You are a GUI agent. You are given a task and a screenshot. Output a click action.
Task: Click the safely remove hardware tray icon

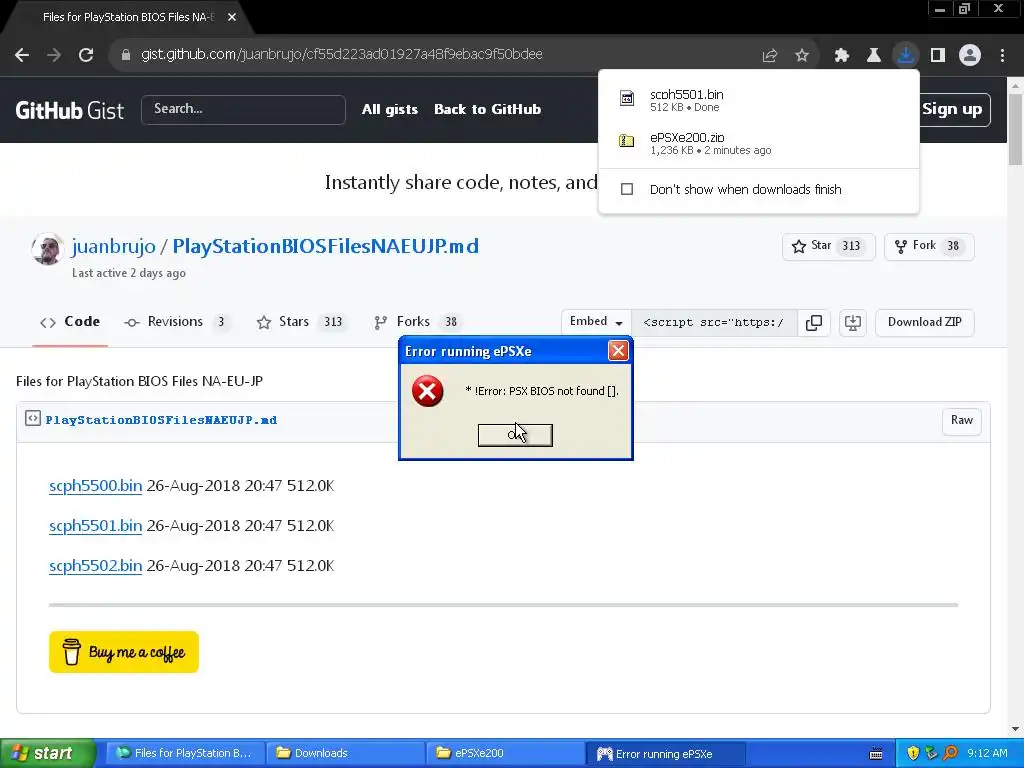tap(931, 753)
